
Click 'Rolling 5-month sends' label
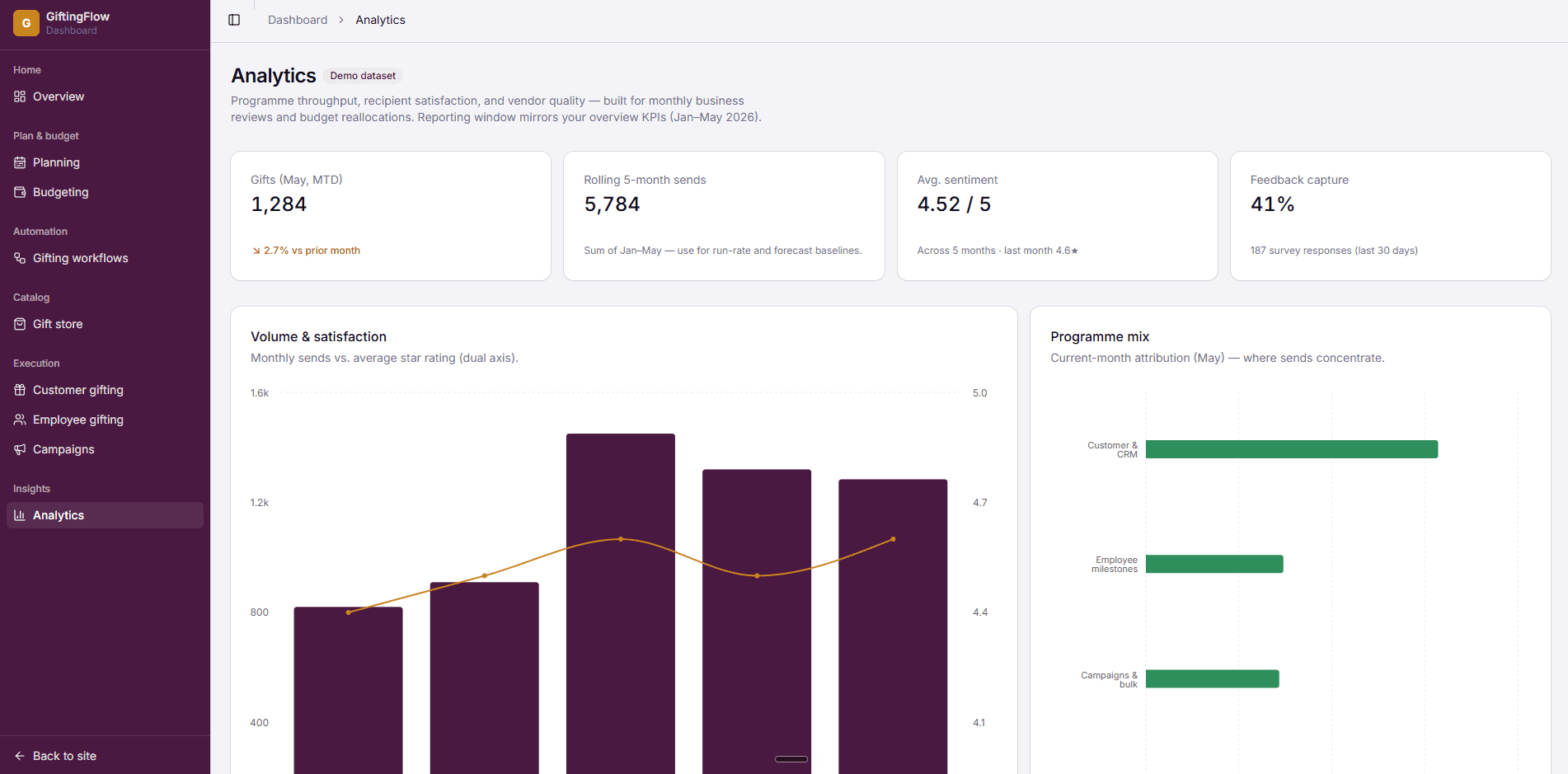point(645,180)
